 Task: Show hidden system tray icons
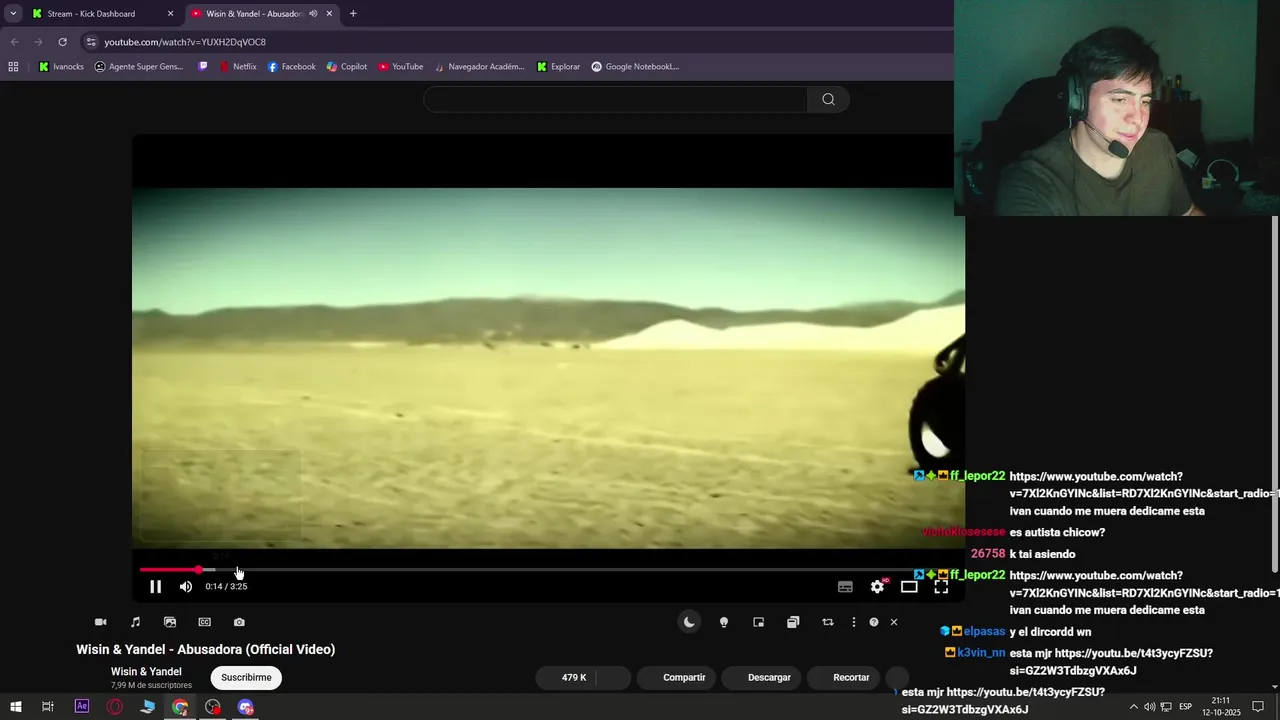pos(1133,707)
